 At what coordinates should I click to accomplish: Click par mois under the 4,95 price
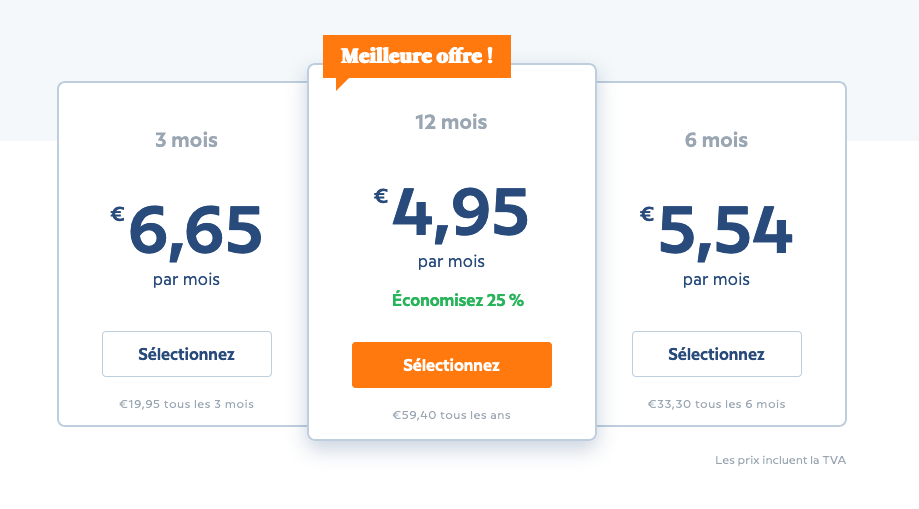pos(451,262)
